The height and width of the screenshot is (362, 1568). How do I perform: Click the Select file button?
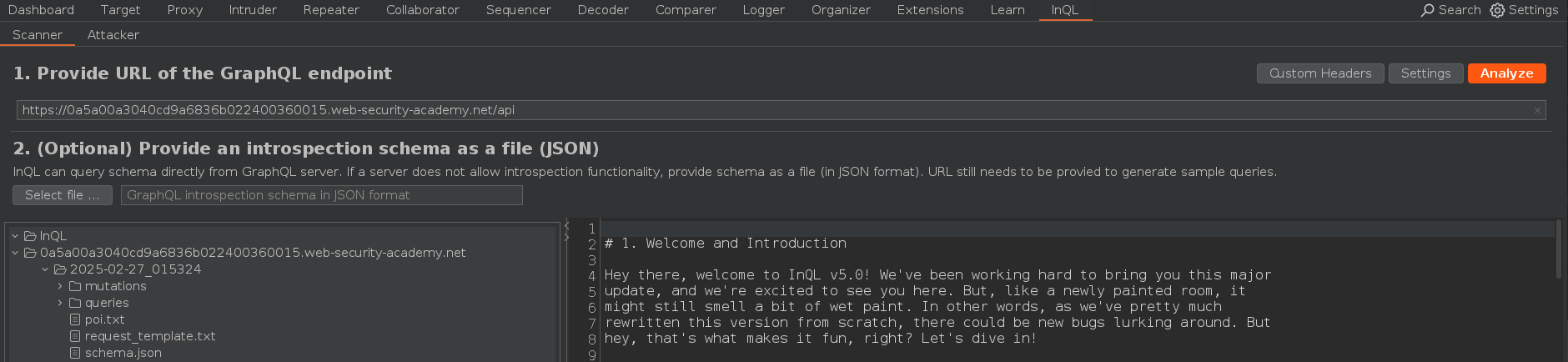(x=63, y=195)
